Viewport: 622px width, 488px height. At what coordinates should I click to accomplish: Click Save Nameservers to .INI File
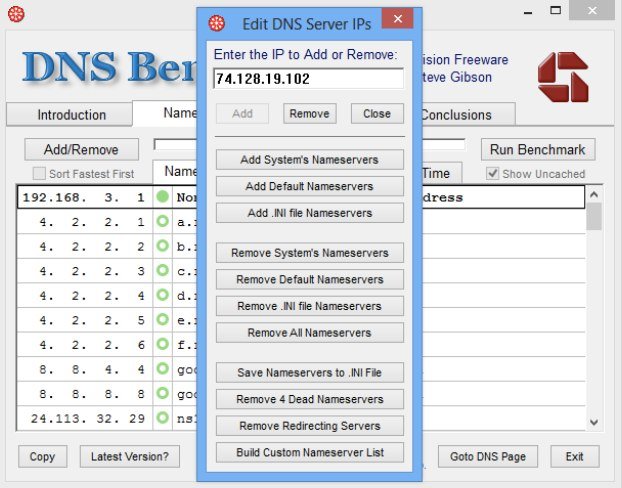click(x=310, y=373)
